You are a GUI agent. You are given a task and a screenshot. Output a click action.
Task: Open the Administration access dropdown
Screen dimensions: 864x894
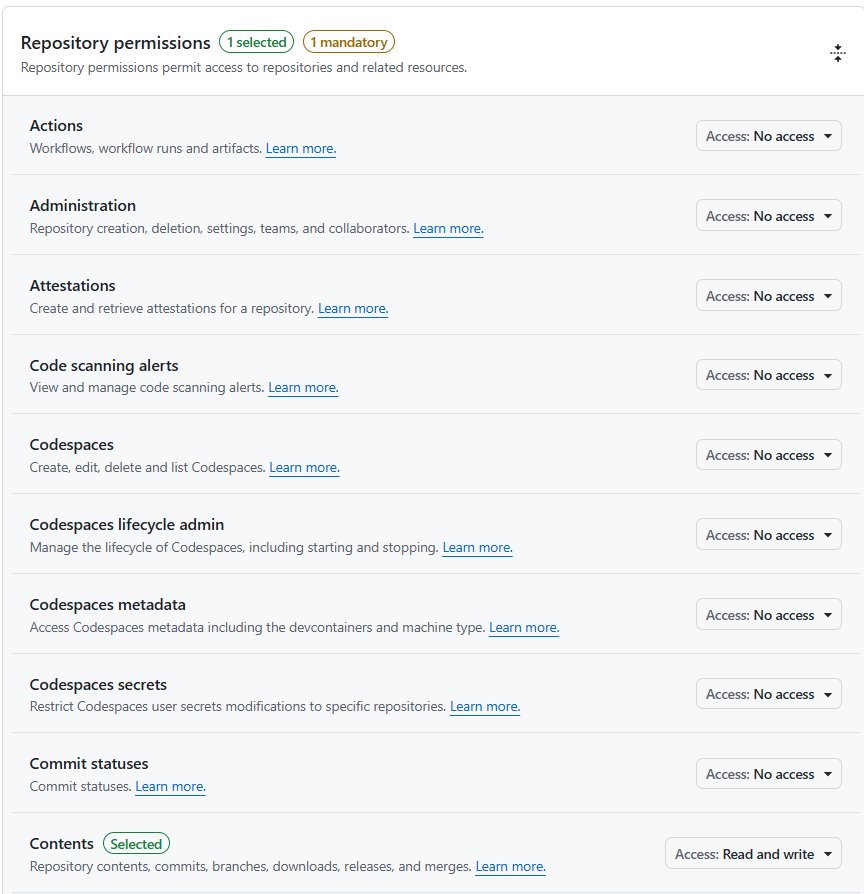click(768, 216)
